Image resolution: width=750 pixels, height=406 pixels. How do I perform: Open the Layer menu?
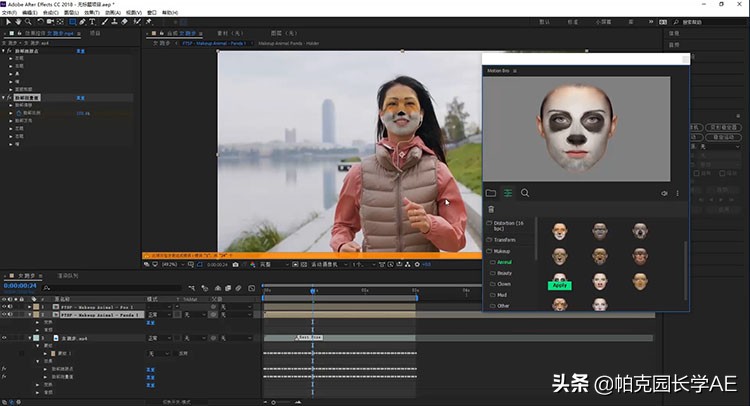(71, 12)
